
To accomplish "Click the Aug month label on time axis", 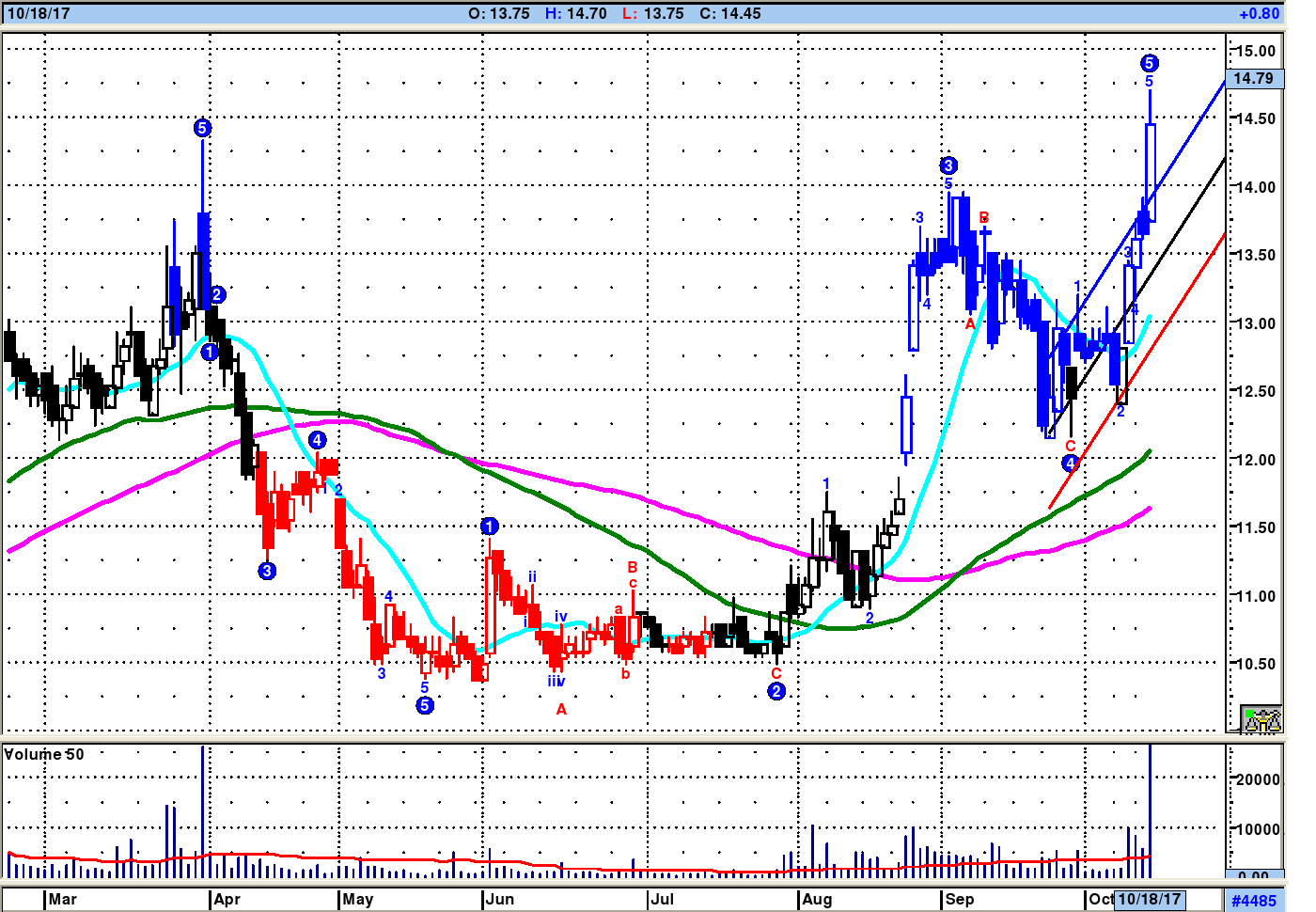I will click(x=817, y=899).
